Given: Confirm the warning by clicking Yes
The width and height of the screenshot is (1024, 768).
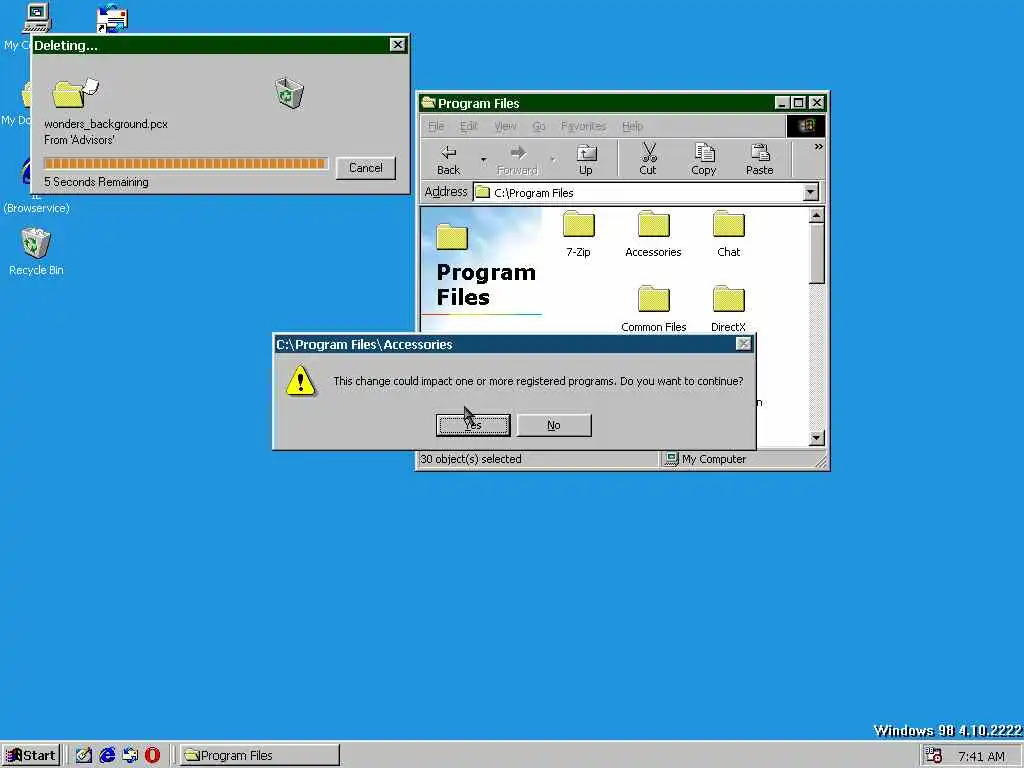Looking at the screenshot, I should [473, 425].
